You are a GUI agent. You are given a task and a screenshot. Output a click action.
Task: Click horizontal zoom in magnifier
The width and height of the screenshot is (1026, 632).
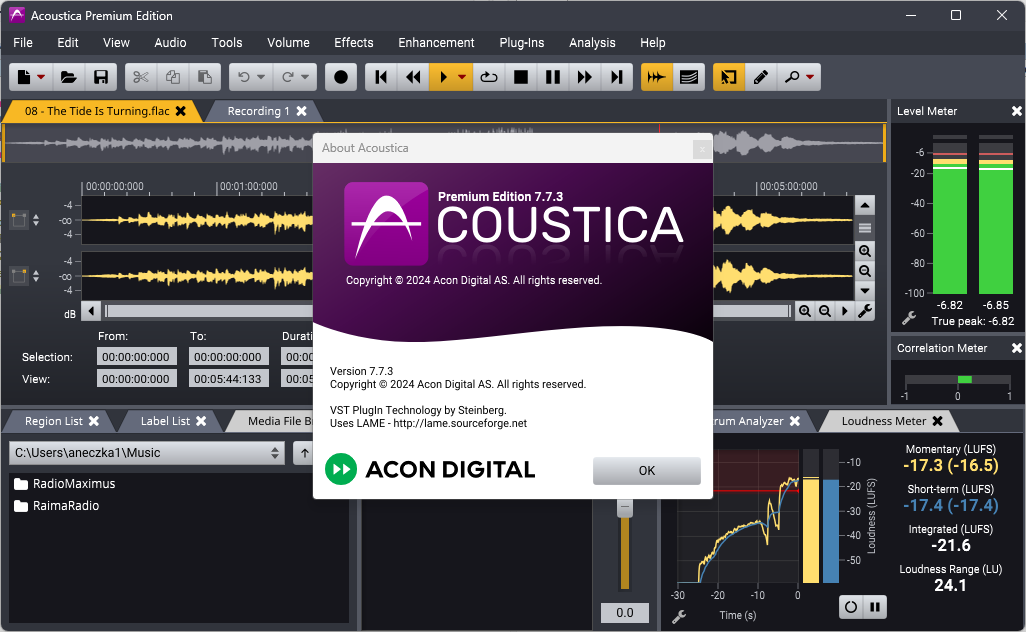(805, 311)
